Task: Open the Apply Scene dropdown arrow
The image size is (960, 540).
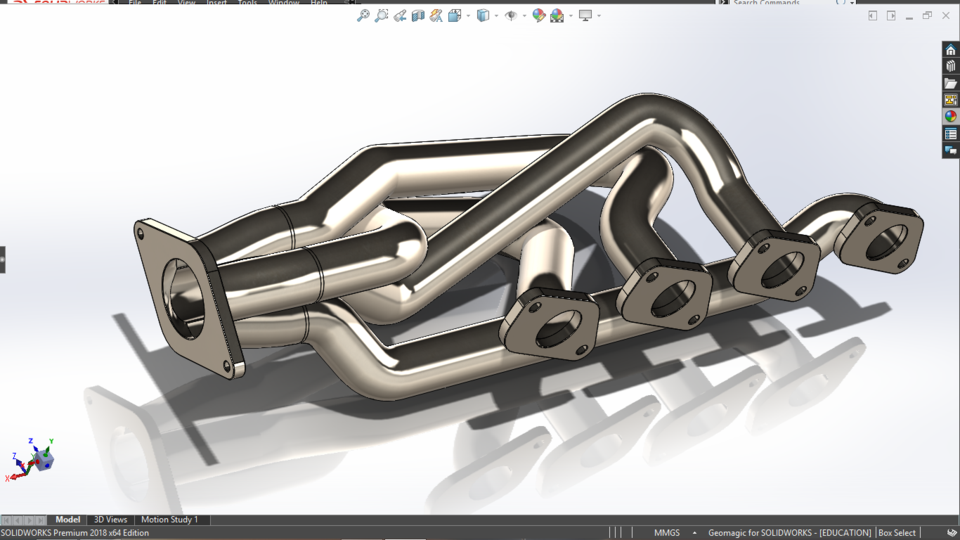Action: 571,16
